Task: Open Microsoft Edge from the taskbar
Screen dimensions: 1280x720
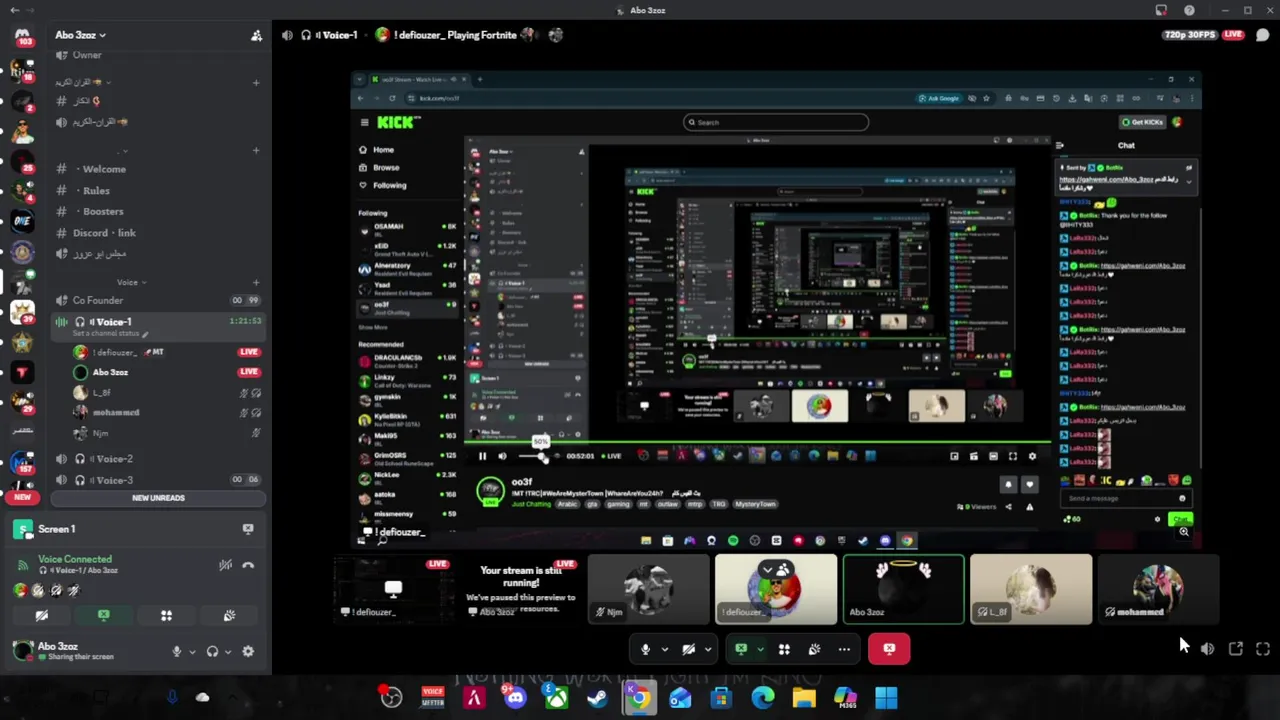Action: click(762, 698)
